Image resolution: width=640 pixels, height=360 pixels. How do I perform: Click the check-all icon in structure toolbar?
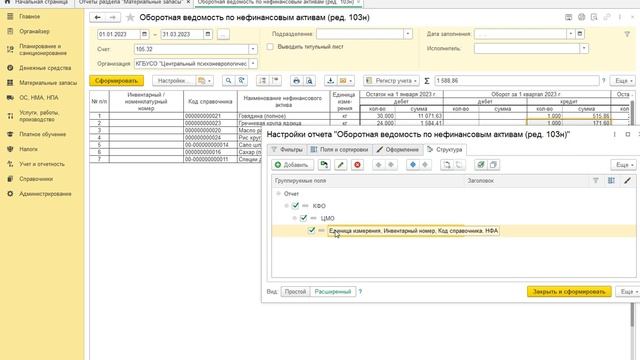[x=480, y=165]
